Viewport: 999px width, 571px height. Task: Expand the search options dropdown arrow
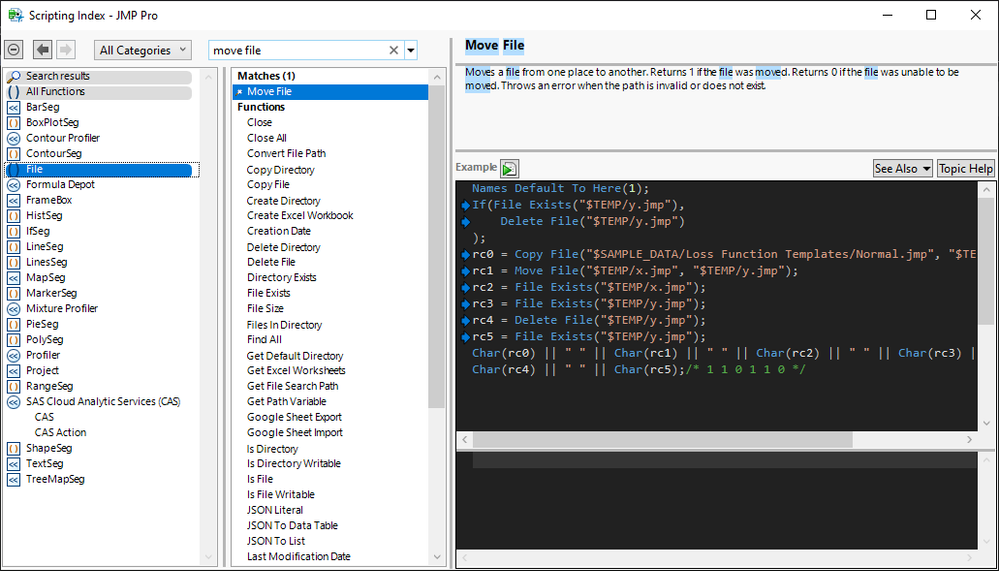411,50
